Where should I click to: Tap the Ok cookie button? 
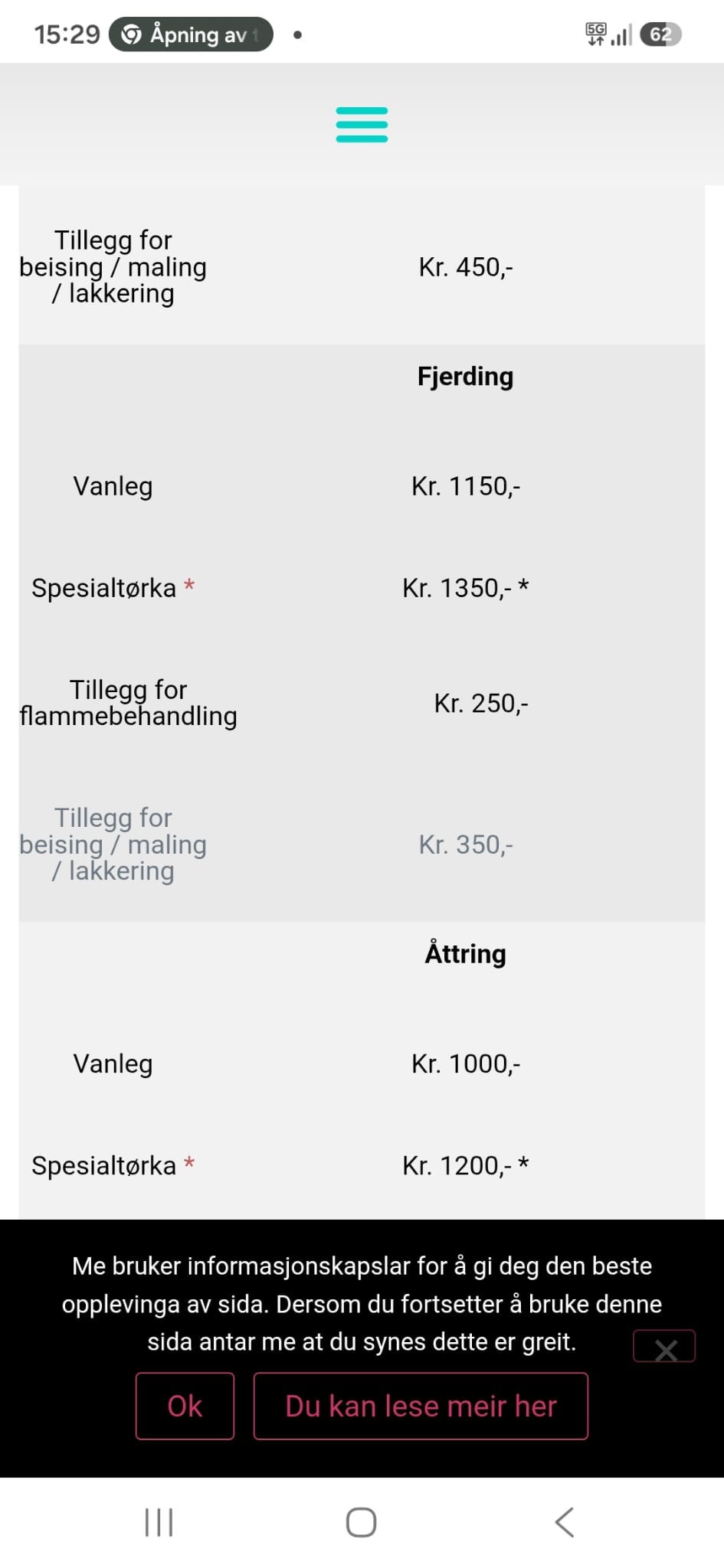tap(185, 1406)
